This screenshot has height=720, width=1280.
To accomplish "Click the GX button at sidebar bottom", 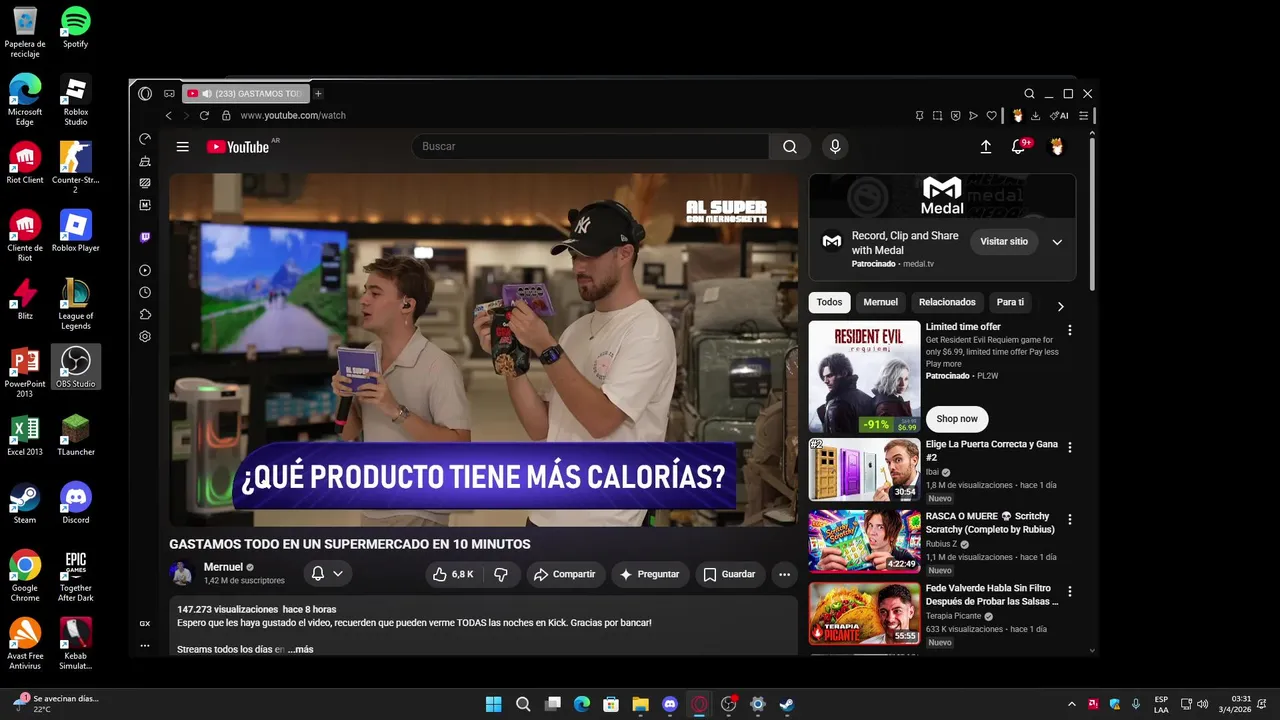I will [x=145, y=624].
